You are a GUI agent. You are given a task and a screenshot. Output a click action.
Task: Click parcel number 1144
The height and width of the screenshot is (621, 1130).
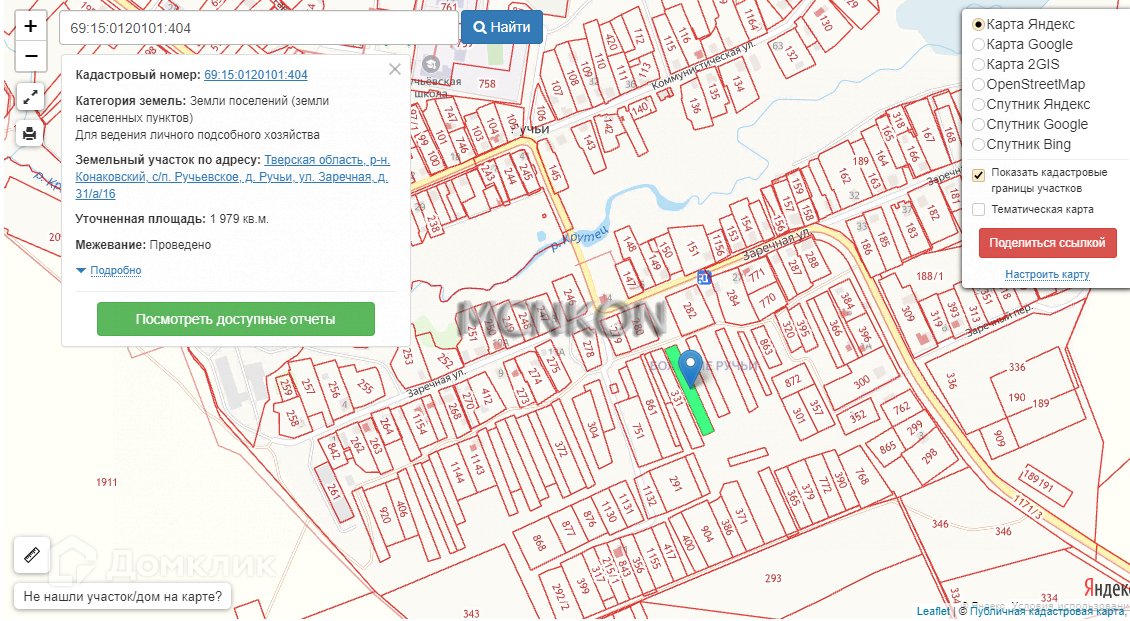click(457, 472)
